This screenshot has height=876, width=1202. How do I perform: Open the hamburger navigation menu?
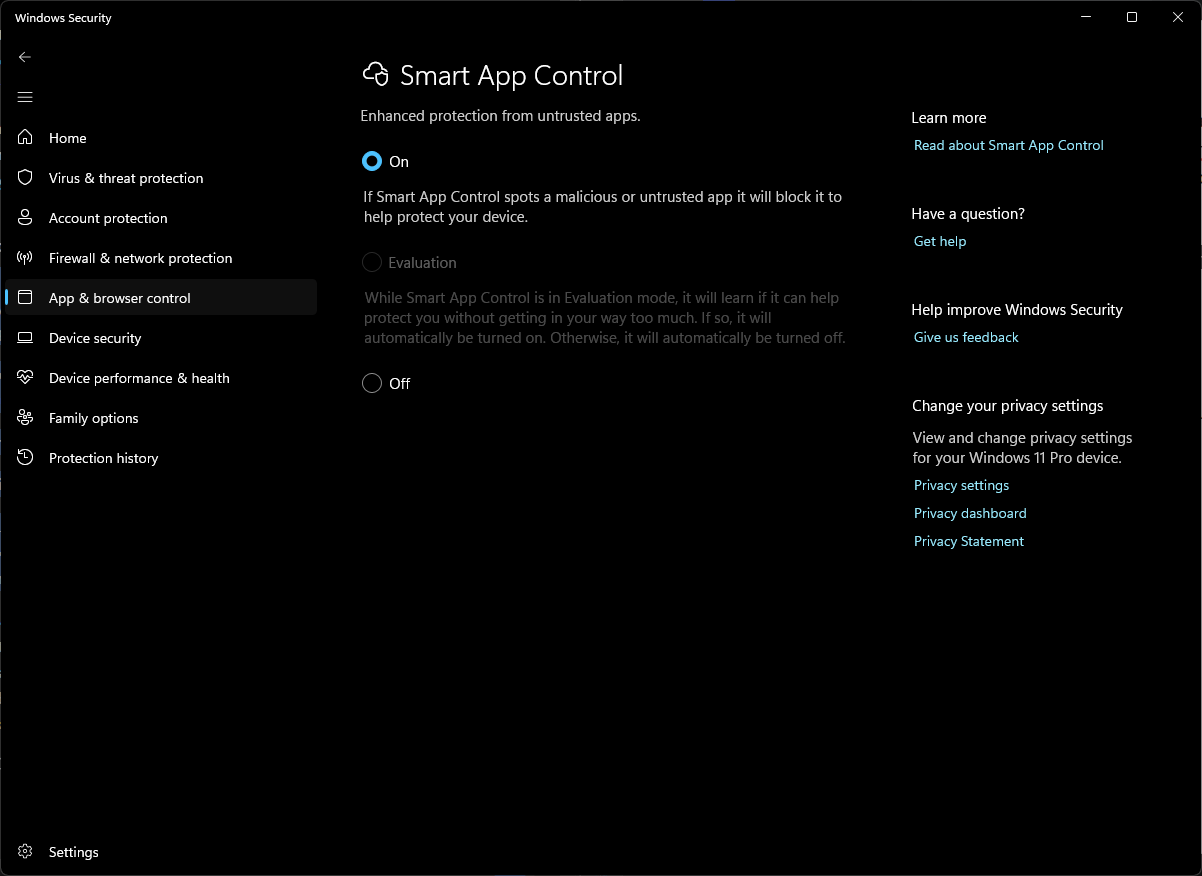click(25, 97)
